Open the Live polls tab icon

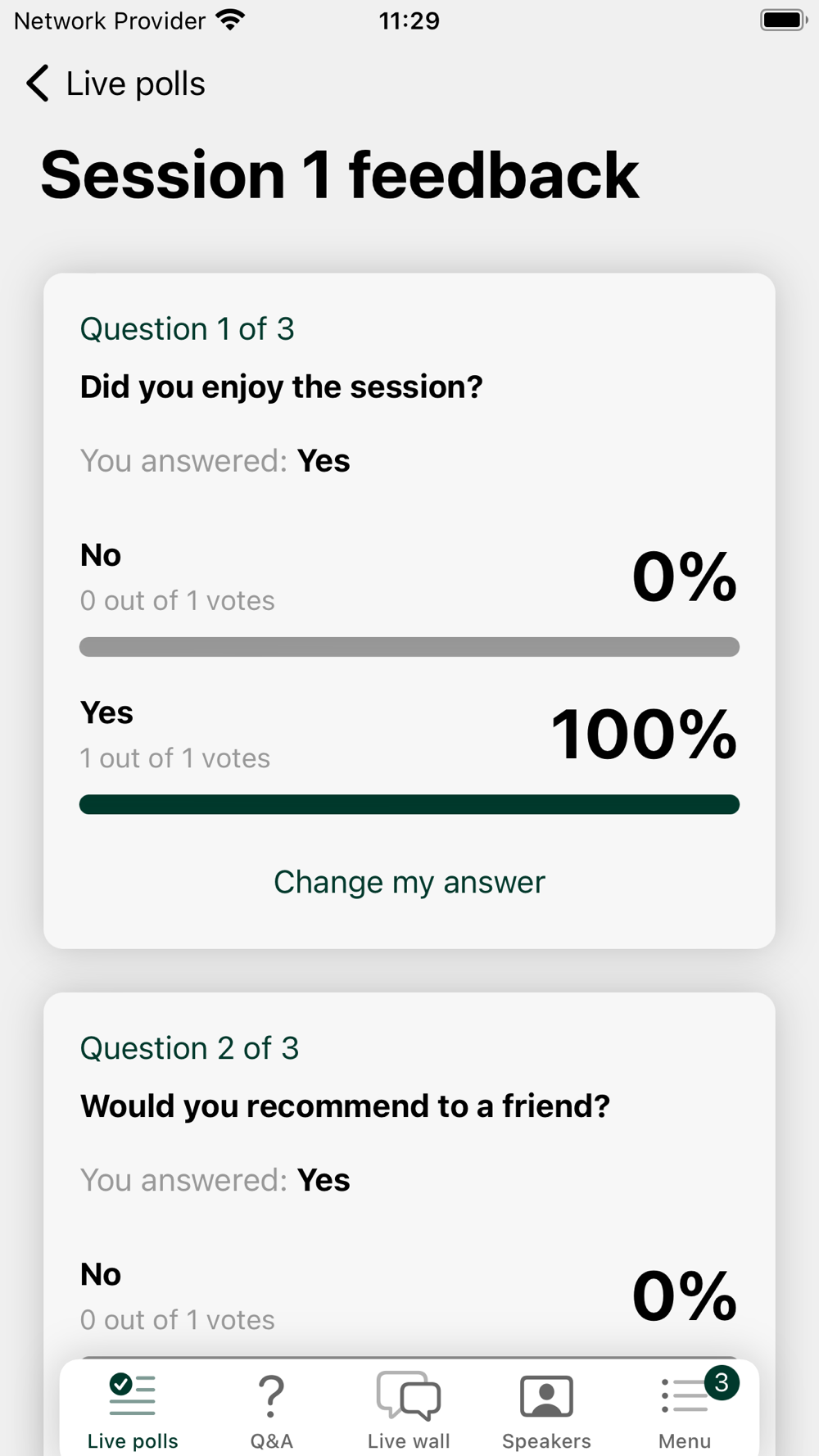(x=133, y=1395)
